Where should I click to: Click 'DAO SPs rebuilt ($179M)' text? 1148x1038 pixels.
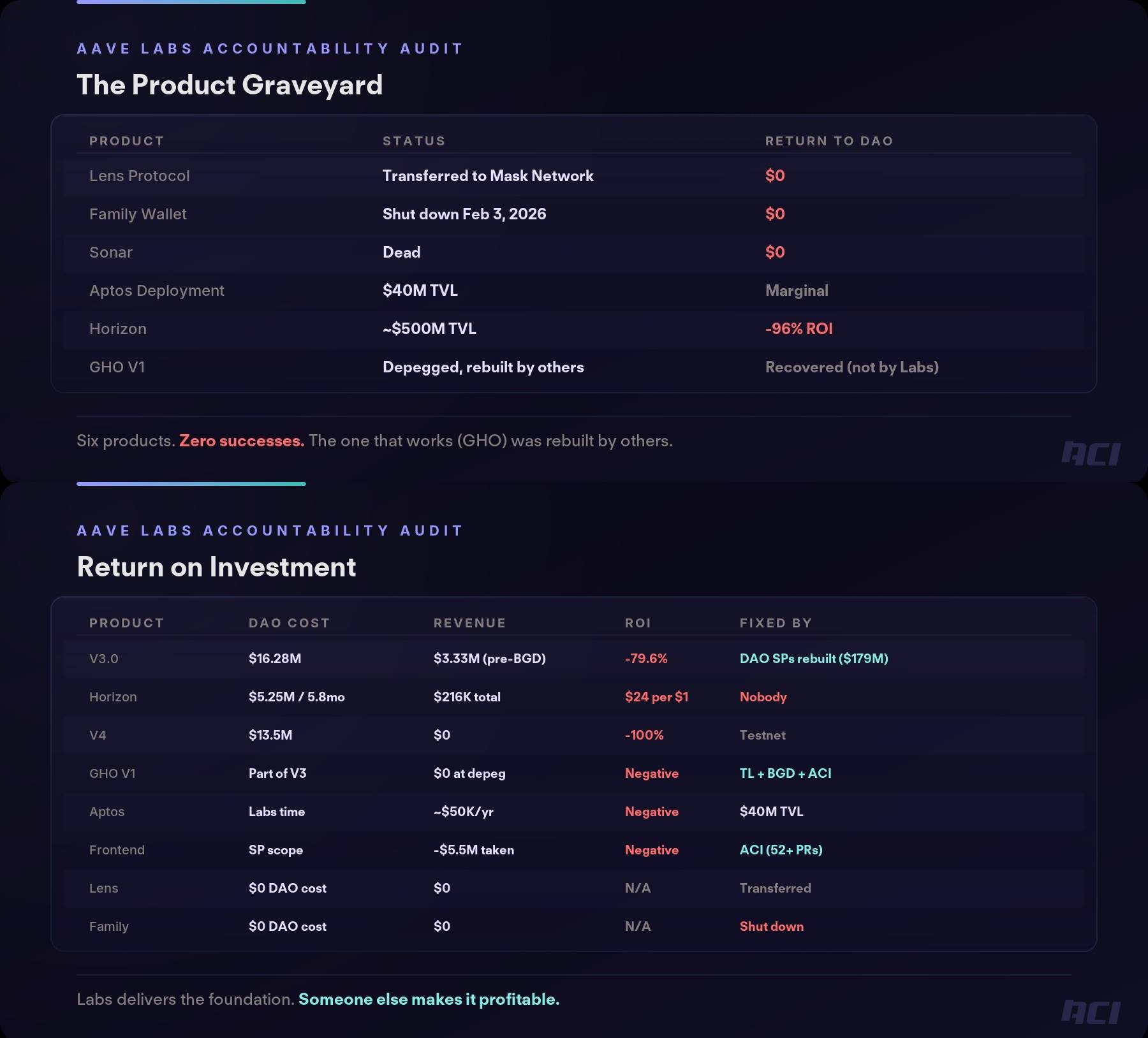click(814, 659)
